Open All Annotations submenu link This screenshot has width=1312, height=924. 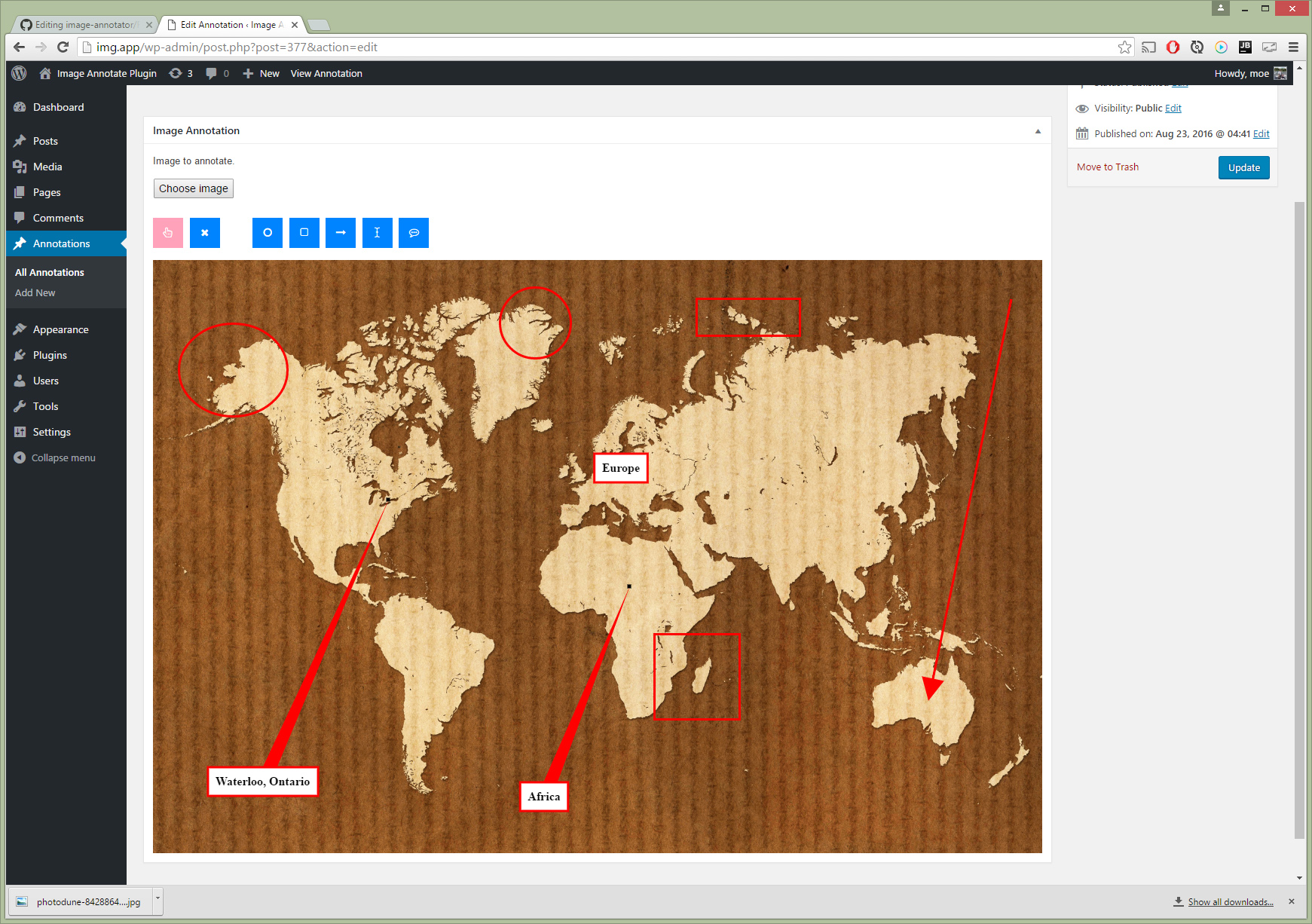point(50,272)
